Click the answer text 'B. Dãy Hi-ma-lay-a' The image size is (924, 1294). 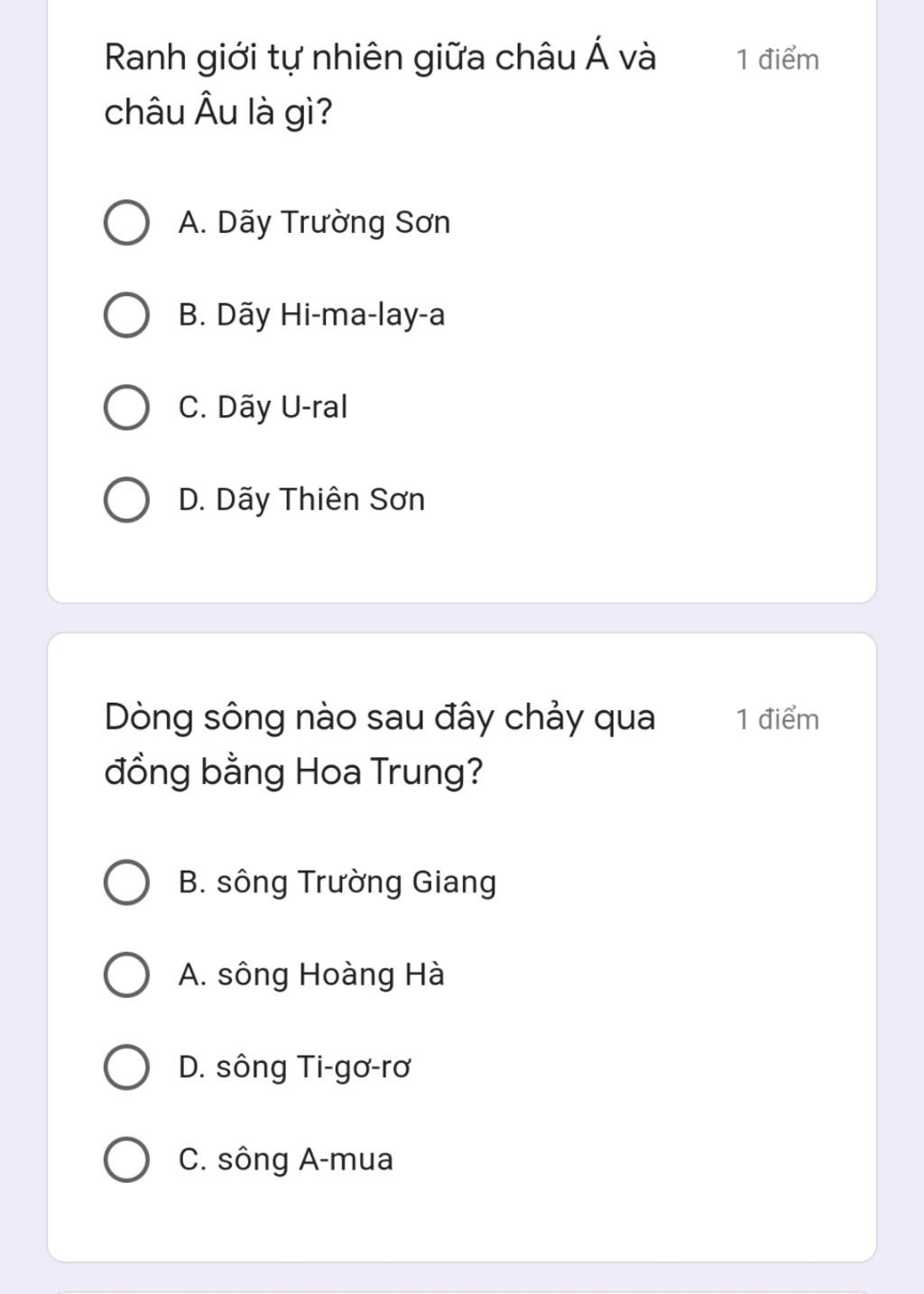point(311,315)
